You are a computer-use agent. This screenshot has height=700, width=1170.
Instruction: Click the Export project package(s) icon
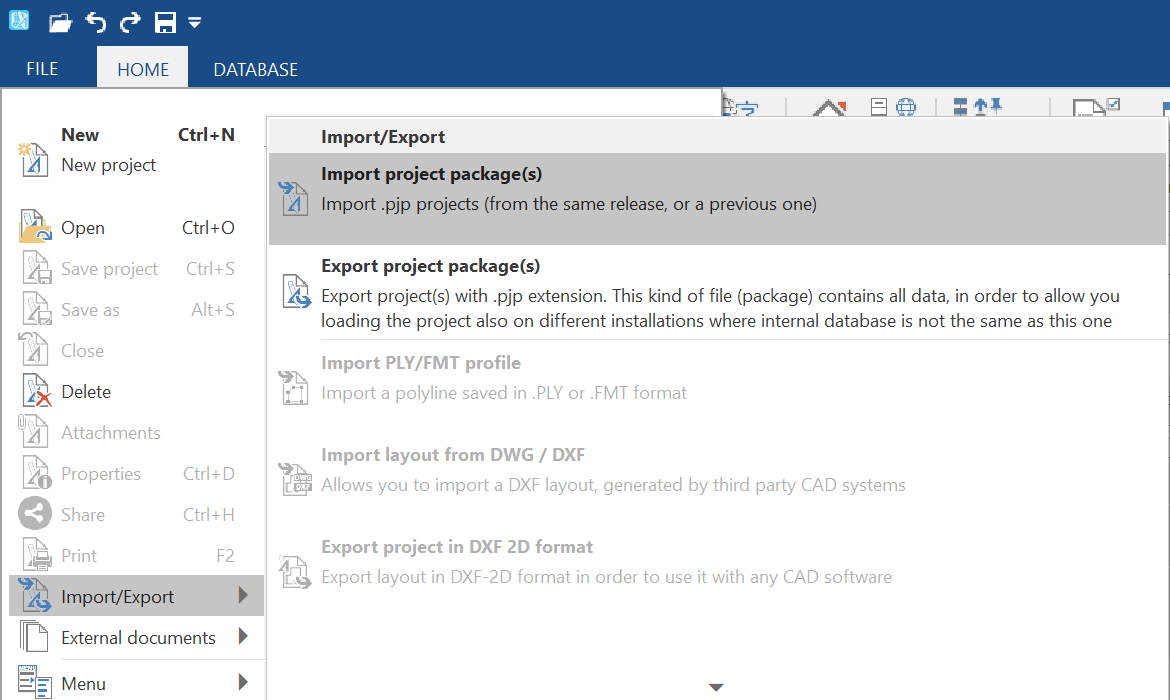pos(295,292)
